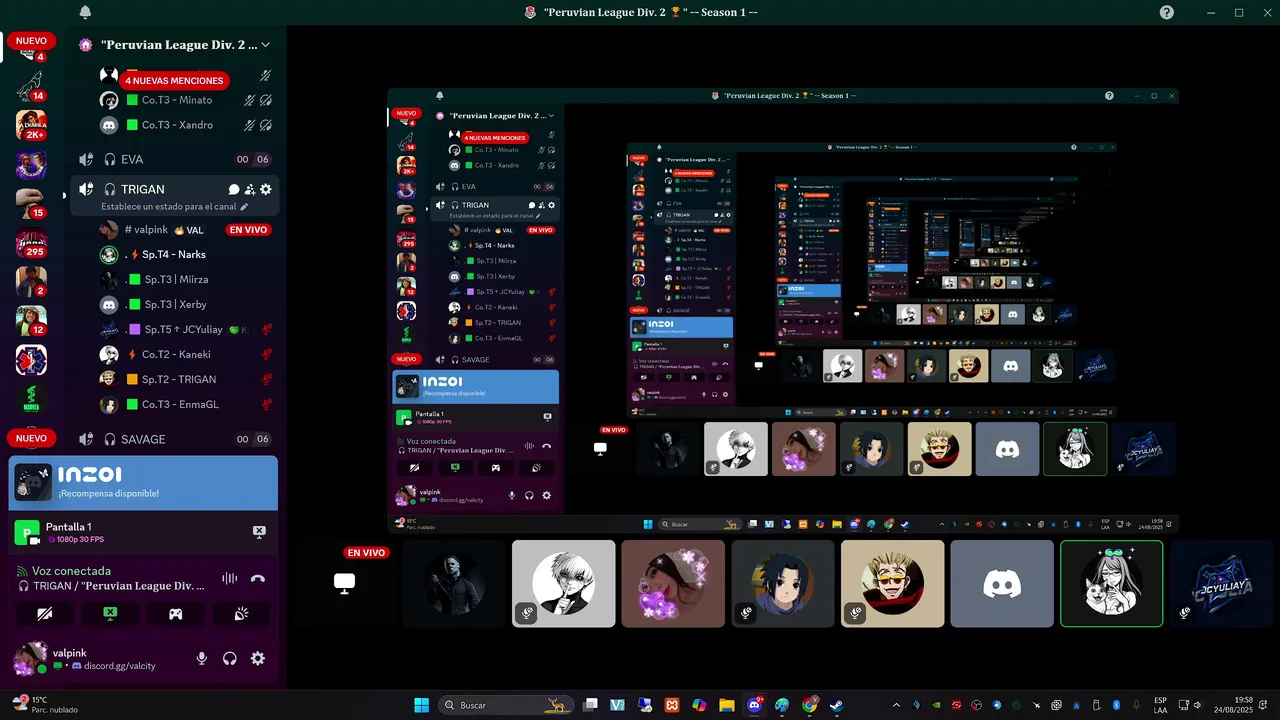The image size is (1280, 720).
Task: Open the server icon with 2K+ badge
Action: coord(31,126)
